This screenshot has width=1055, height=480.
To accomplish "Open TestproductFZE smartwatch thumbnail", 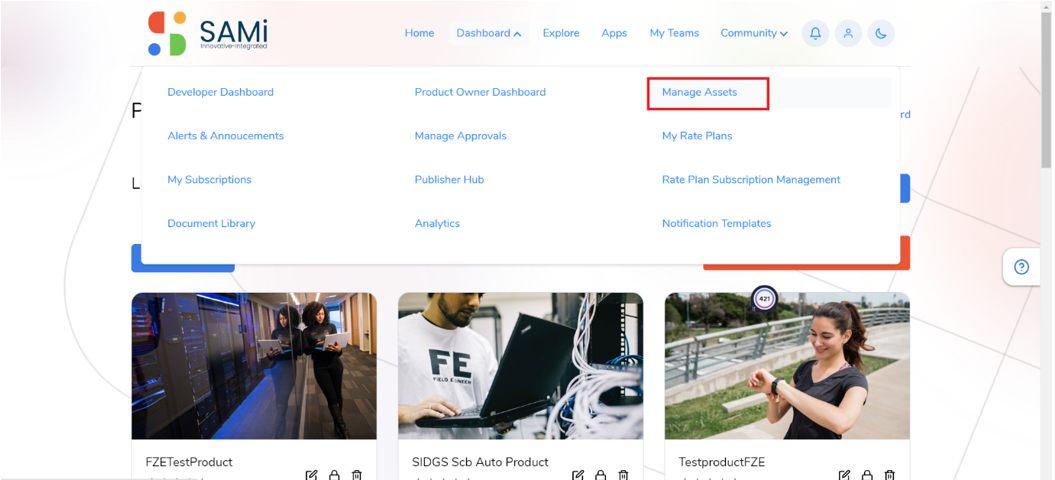I will coord(787,366).
